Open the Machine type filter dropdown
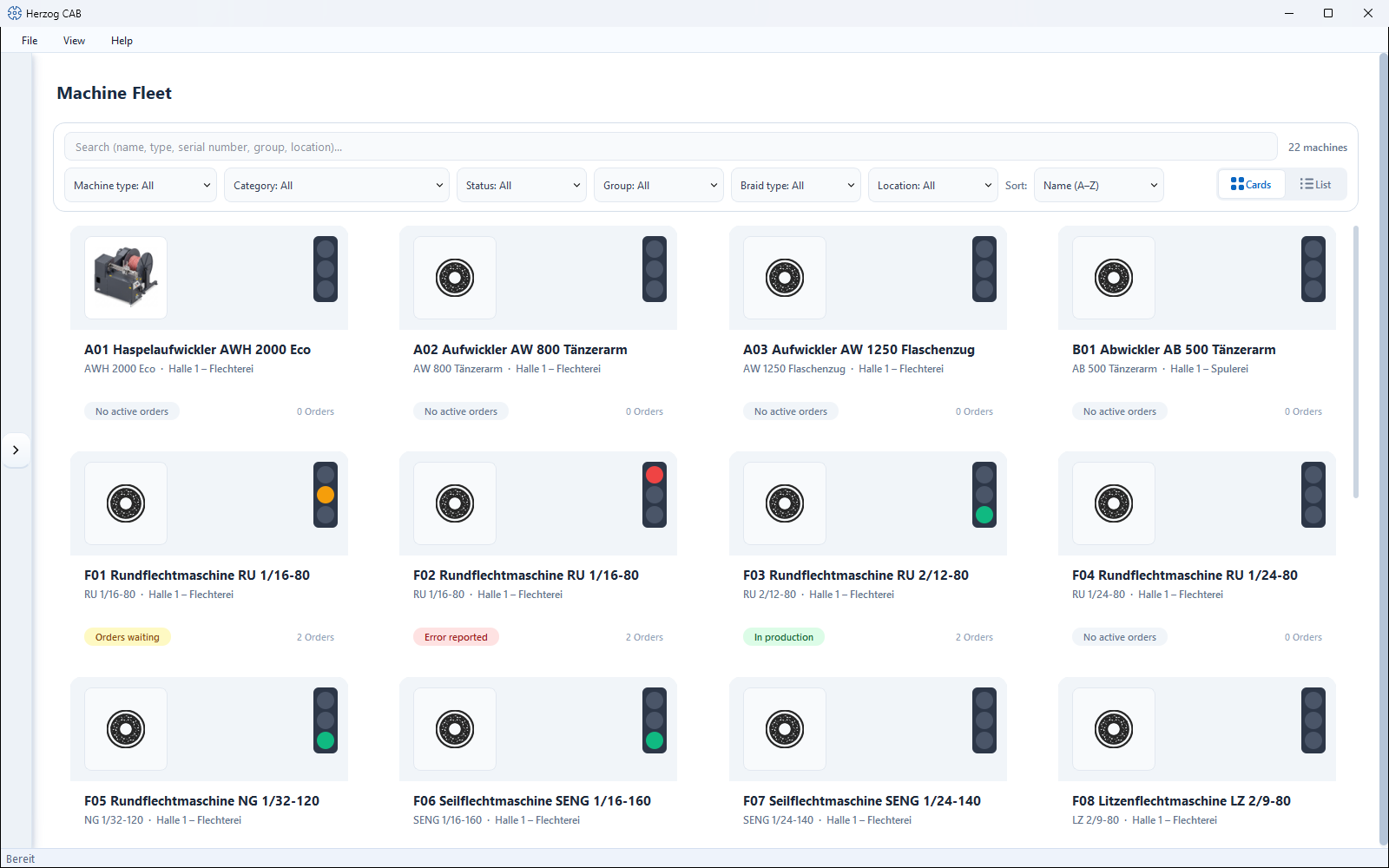 [x=141, y=185]
